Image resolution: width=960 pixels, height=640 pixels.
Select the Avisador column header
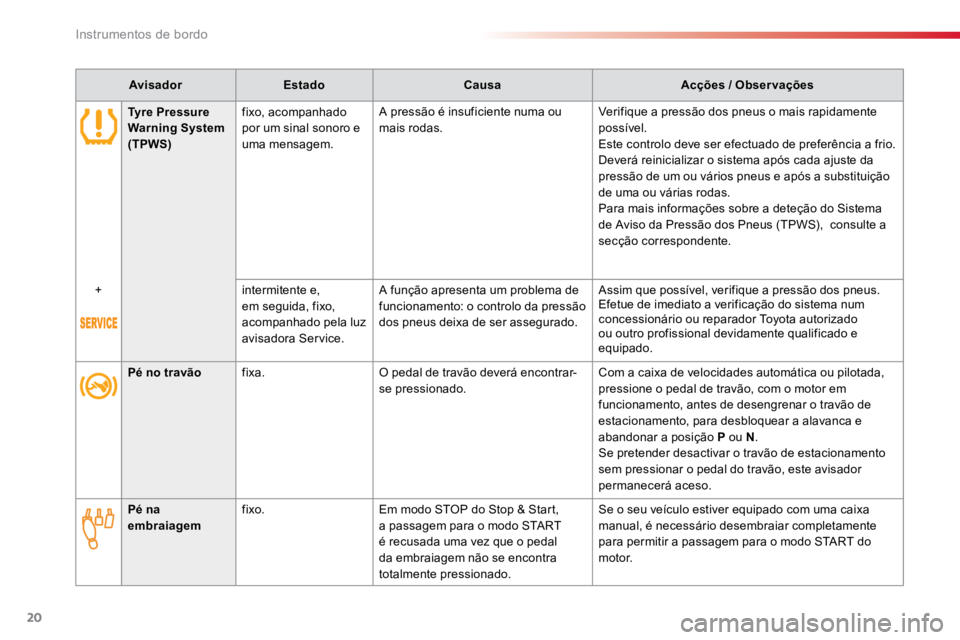coord(156,85)
